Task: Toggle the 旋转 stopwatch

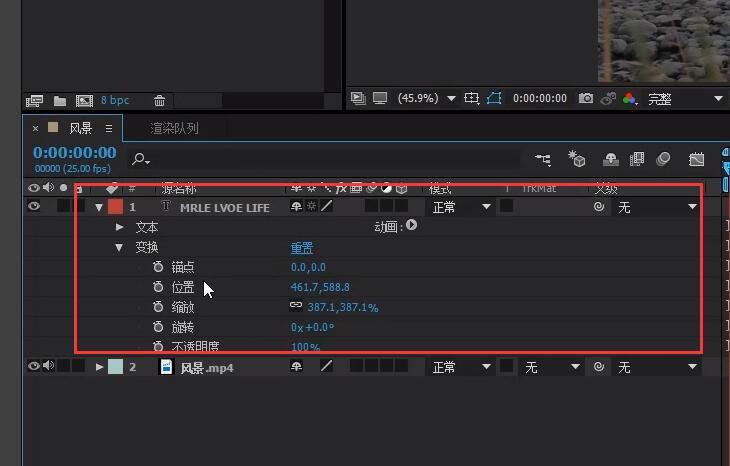Action: pos(158,327)
